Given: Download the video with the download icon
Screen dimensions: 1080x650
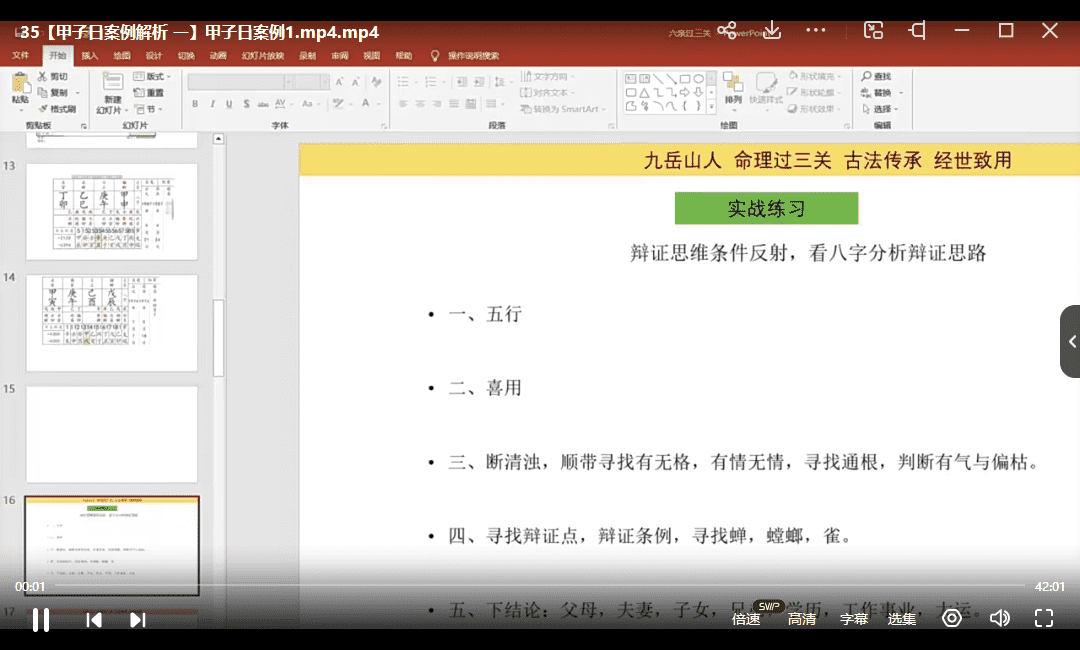Looking at the screenshot, I should [771, 31].
